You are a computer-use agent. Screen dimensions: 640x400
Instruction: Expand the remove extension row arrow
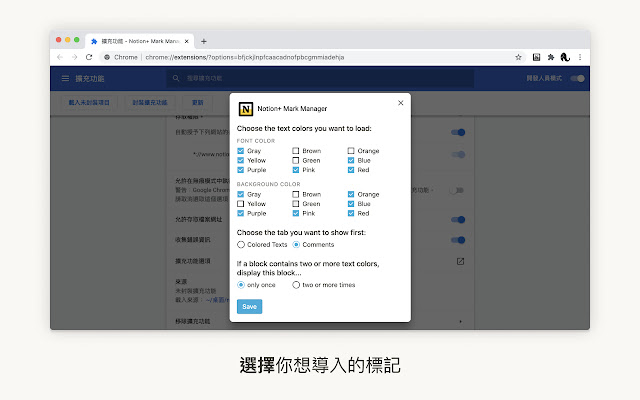460,321
